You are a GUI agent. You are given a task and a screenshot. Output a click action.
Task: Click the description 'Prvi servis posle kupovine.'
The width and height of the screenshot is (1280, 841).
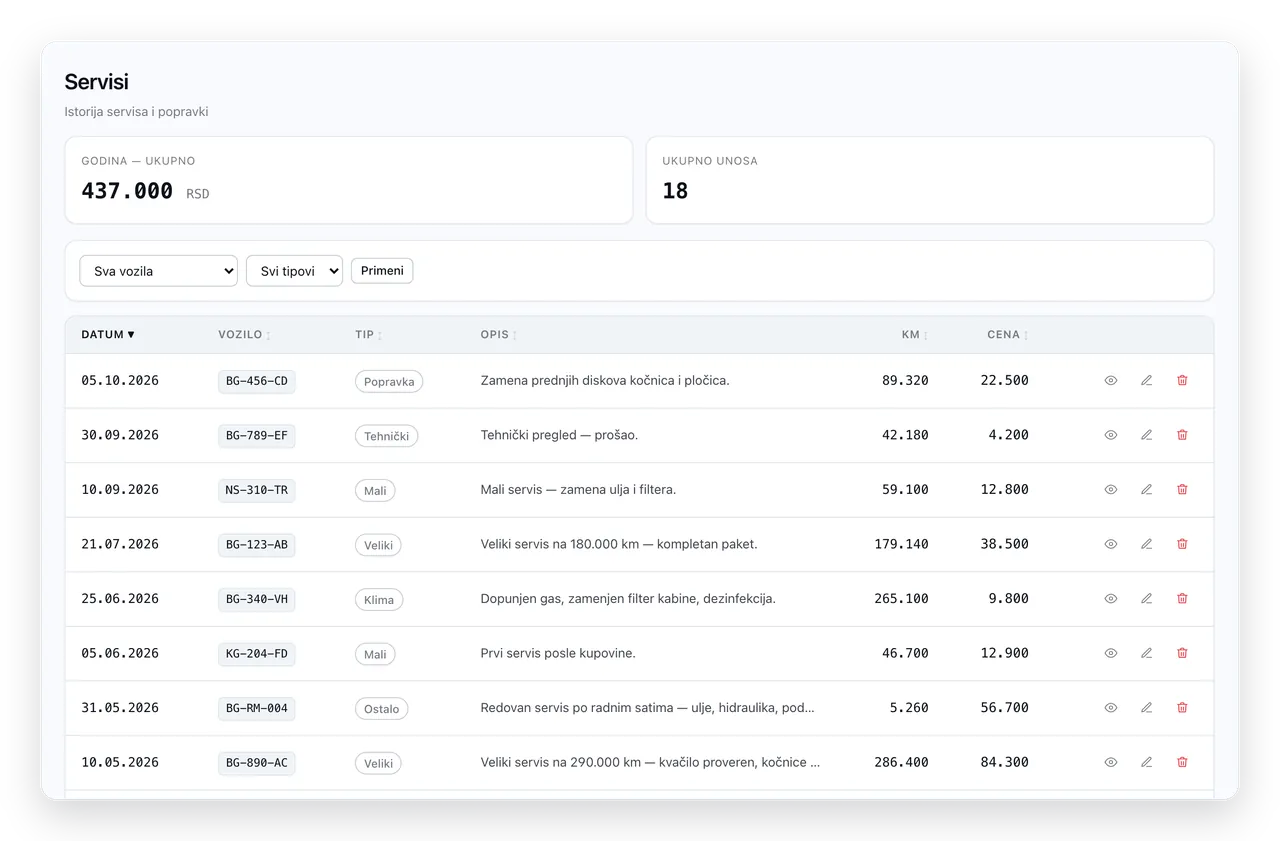(x=558, y=653)
